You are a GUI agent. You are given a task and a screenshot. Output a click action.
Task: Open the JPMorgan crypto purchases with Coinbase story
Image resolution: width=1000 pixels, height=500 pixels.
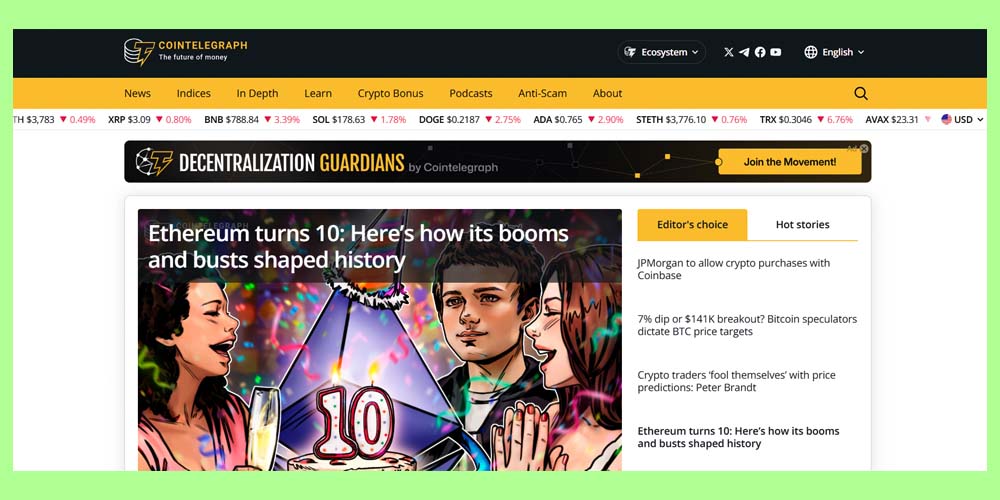coord(733,269)
